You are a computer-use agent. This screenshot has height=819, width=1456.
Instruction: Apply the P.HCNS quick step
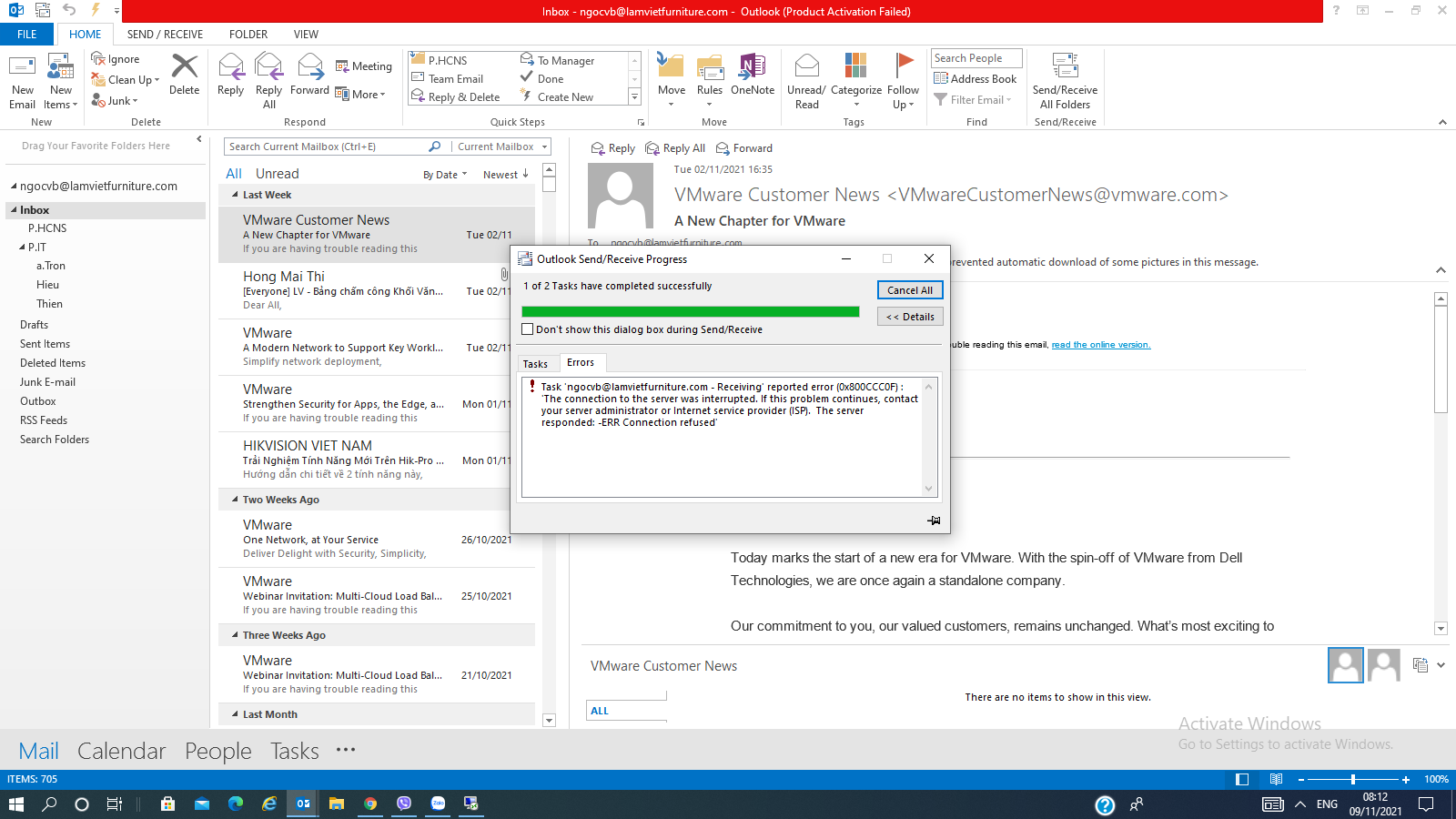440,60
